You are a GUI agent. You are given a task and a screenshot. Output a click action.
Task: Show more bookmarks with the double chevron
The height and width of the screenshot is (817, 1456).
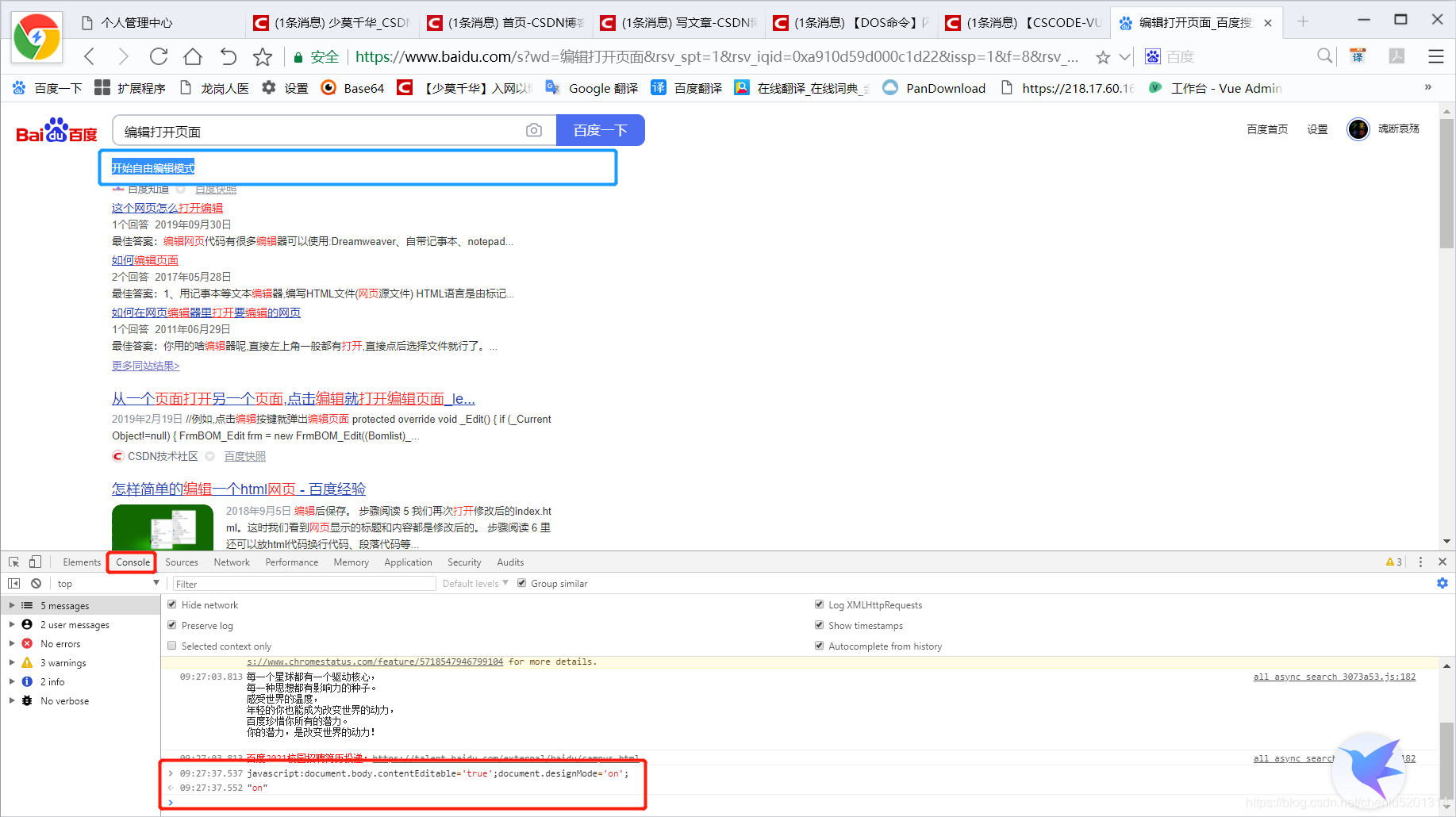pos(1427,87)
